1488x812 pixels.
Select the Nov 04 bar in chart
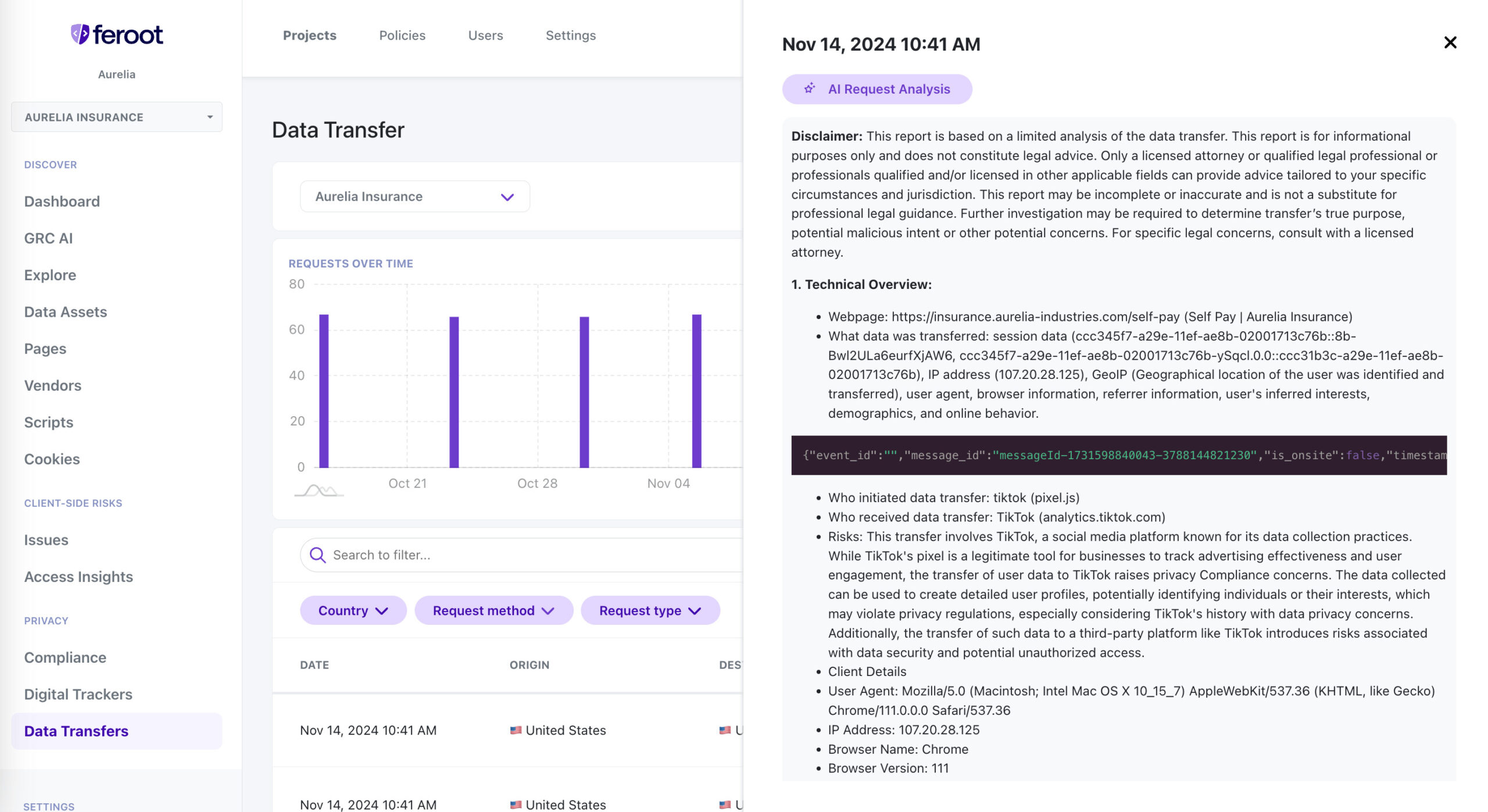(x=696, y=391)
